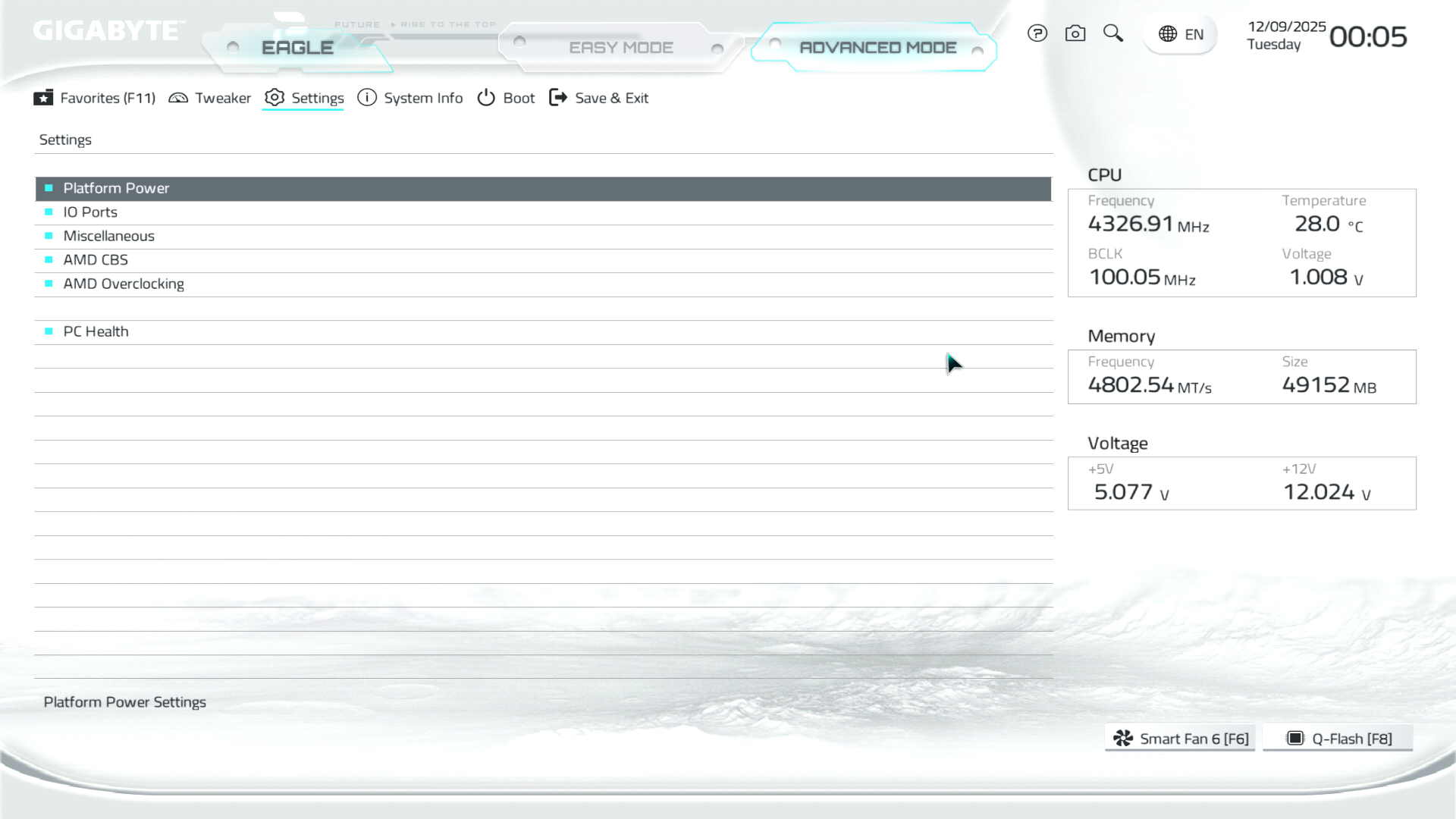Switch to Easy Mode
Viewport: 1456px width, 819px height.
[x=620, y=48]
